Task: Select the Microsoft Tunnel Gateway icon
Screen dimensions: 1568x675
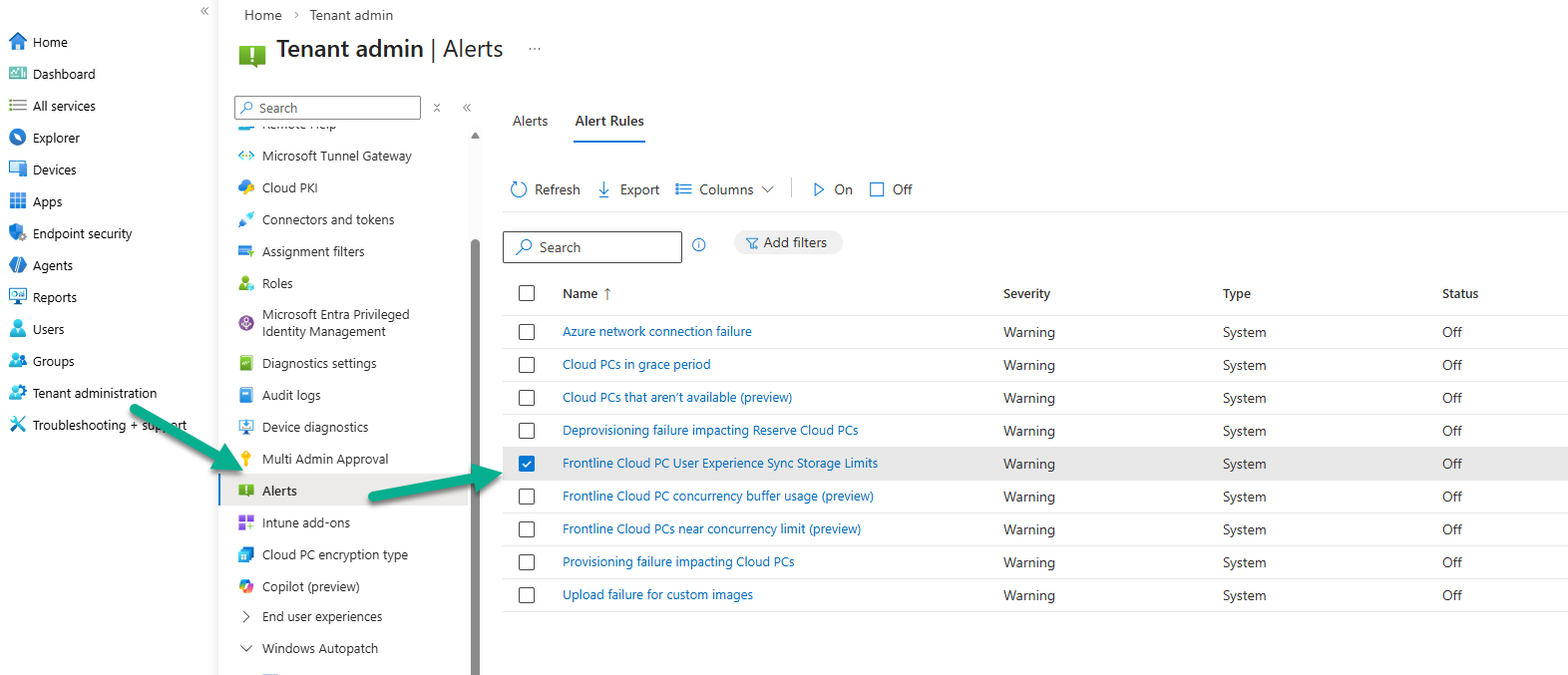Action: [246, 156]
